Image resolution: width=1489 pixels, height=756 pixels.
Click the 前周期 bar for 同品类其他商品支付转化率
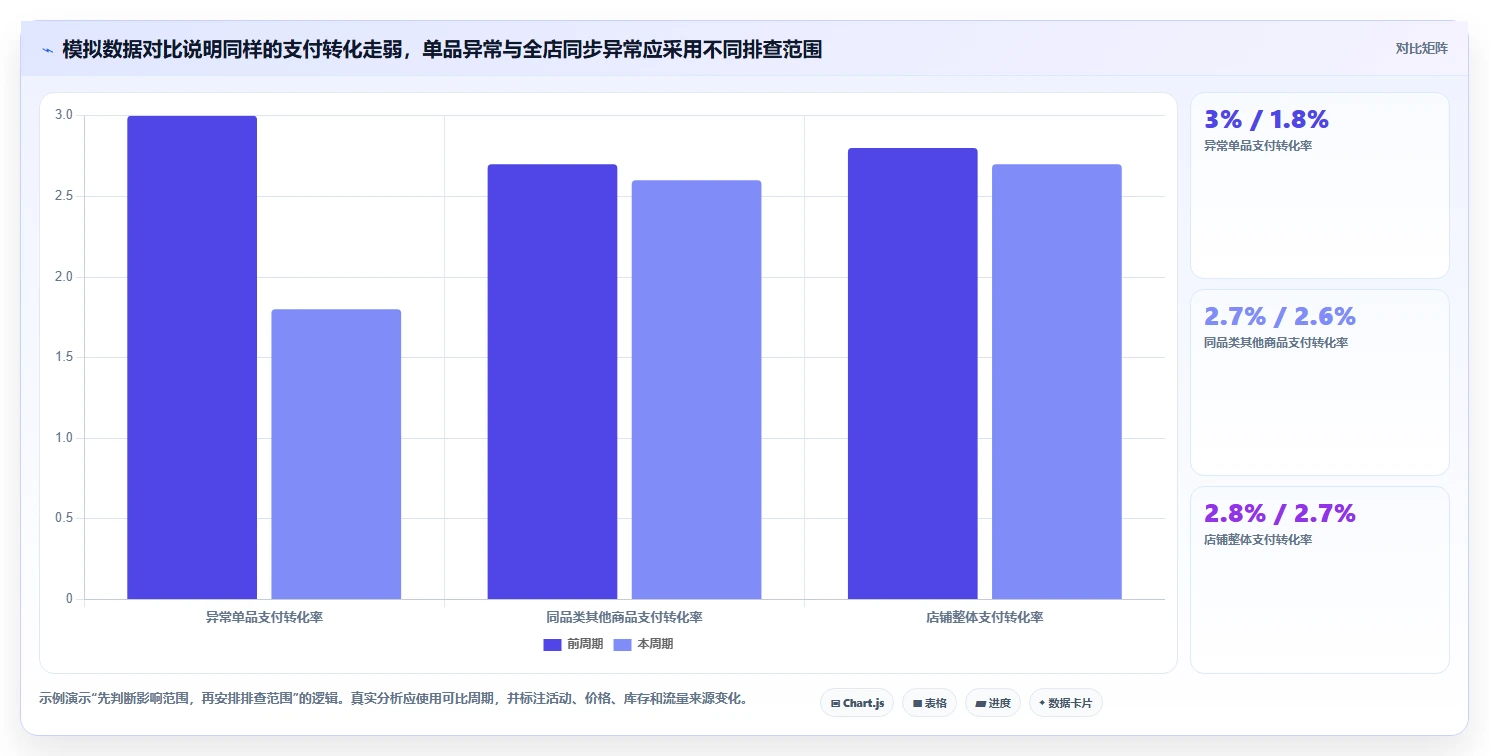point(552,381)
